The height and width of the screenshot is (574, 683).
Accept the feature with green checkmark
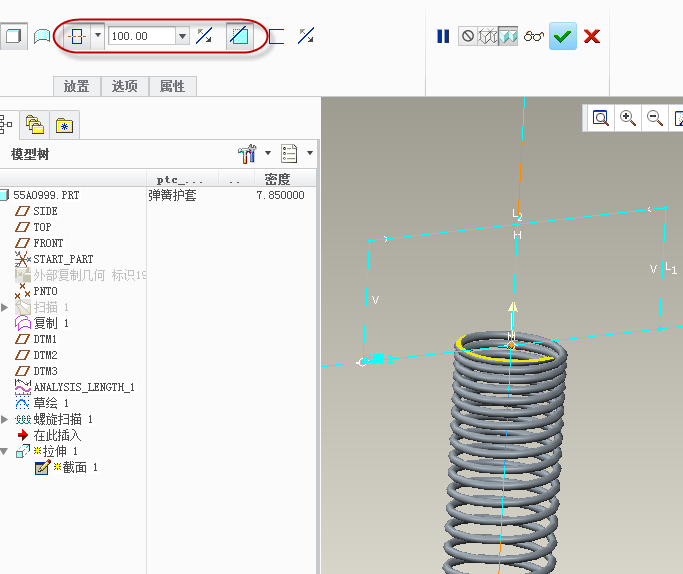(563, 36)
